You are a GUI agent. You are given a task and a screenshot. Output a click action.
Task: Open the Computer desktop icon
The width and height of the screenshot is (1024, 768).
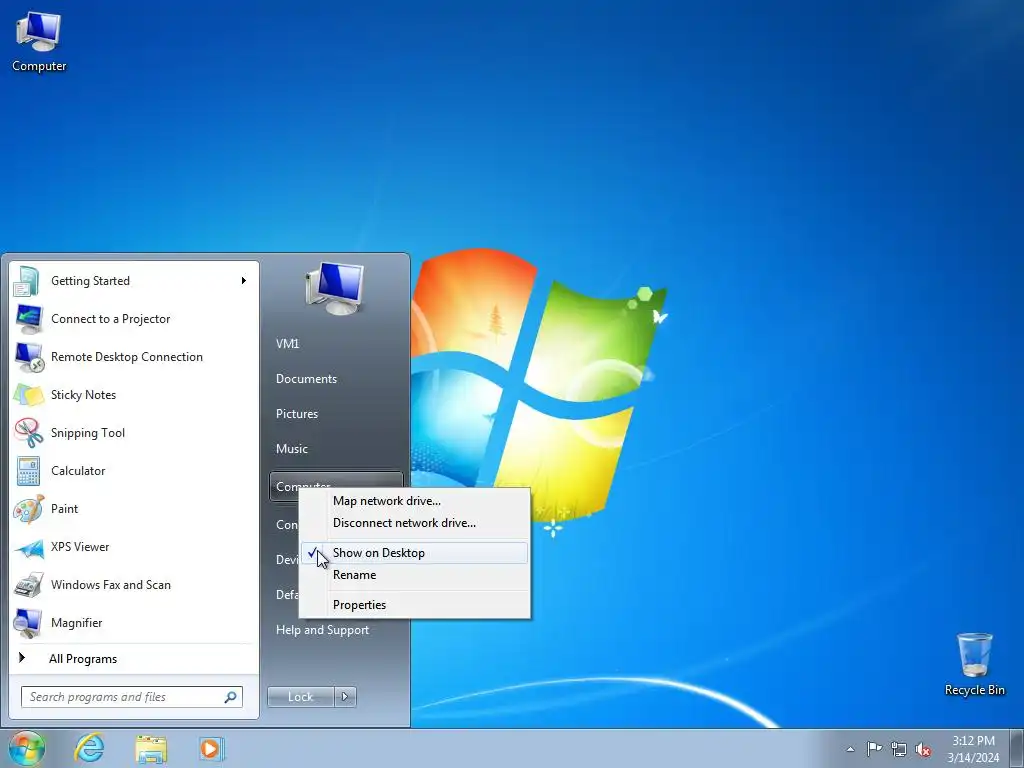[39, 42]
